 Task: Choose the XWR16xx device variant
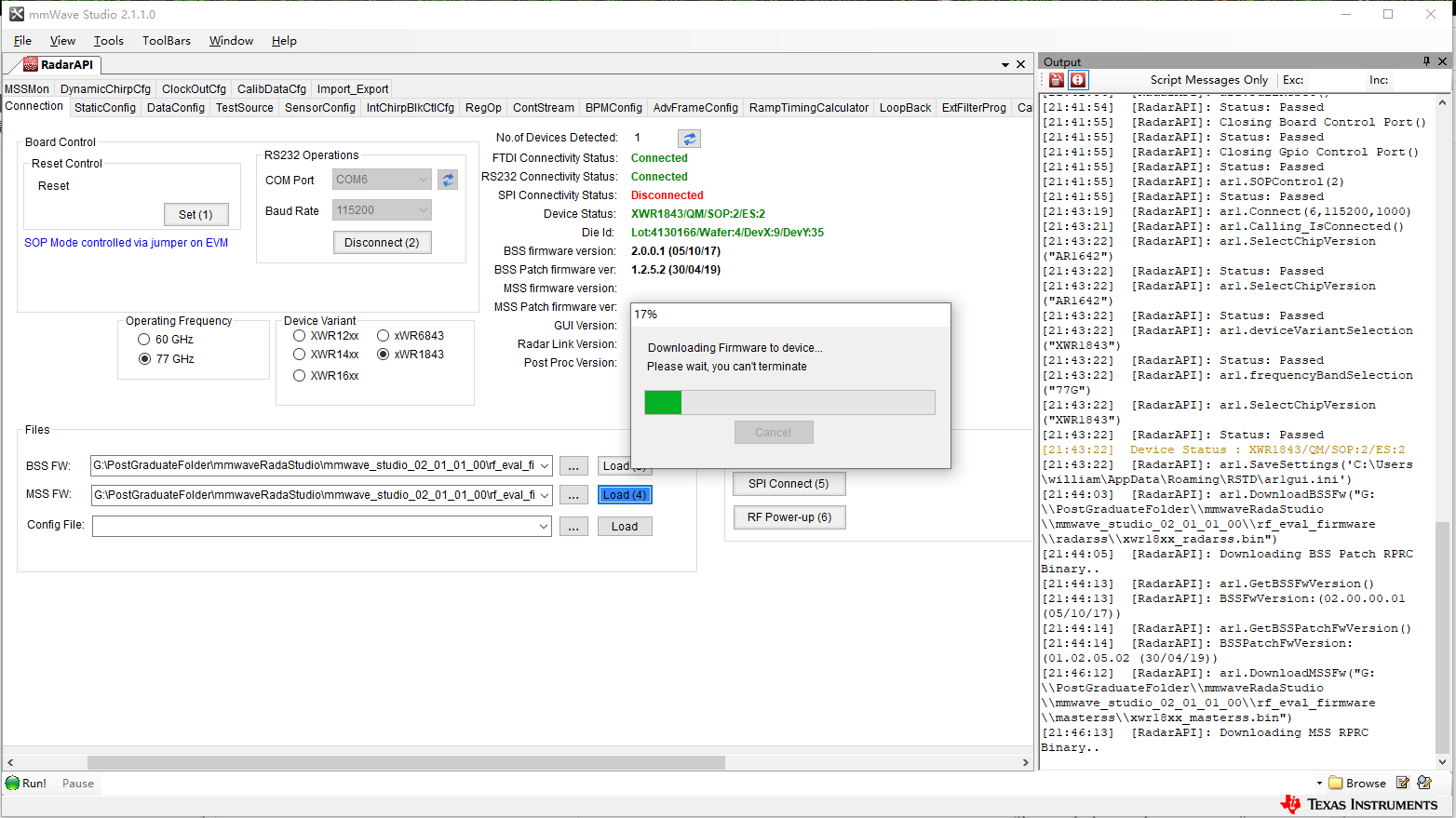point(299,376)
